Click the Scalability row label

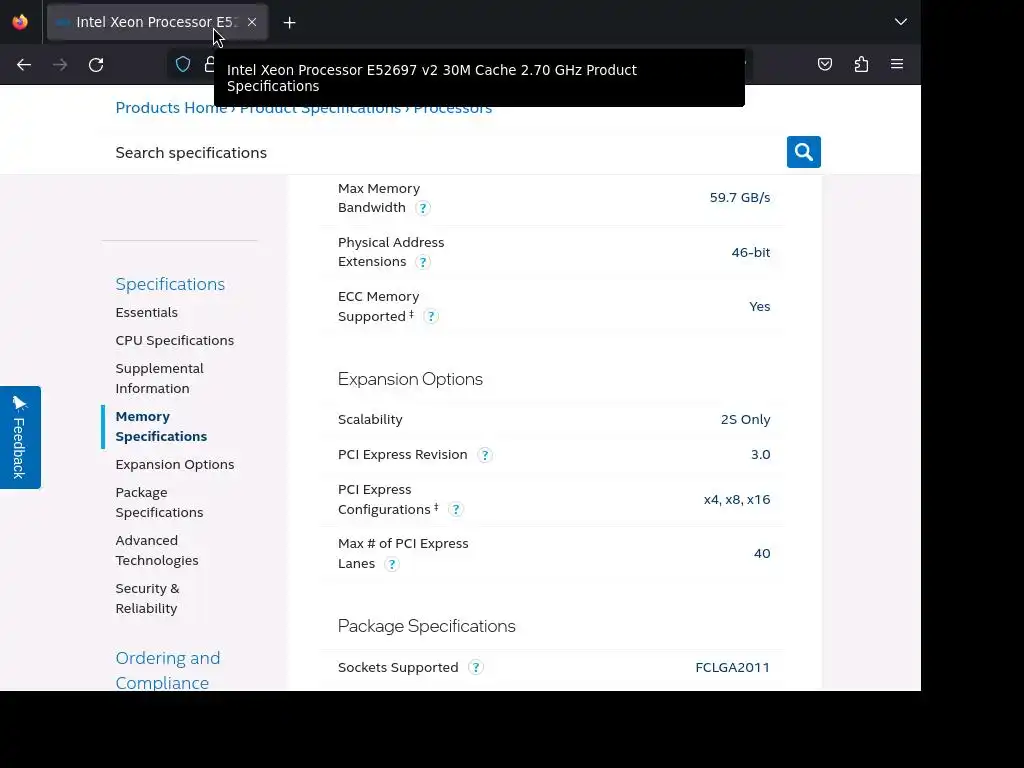[x=370, y=419]
